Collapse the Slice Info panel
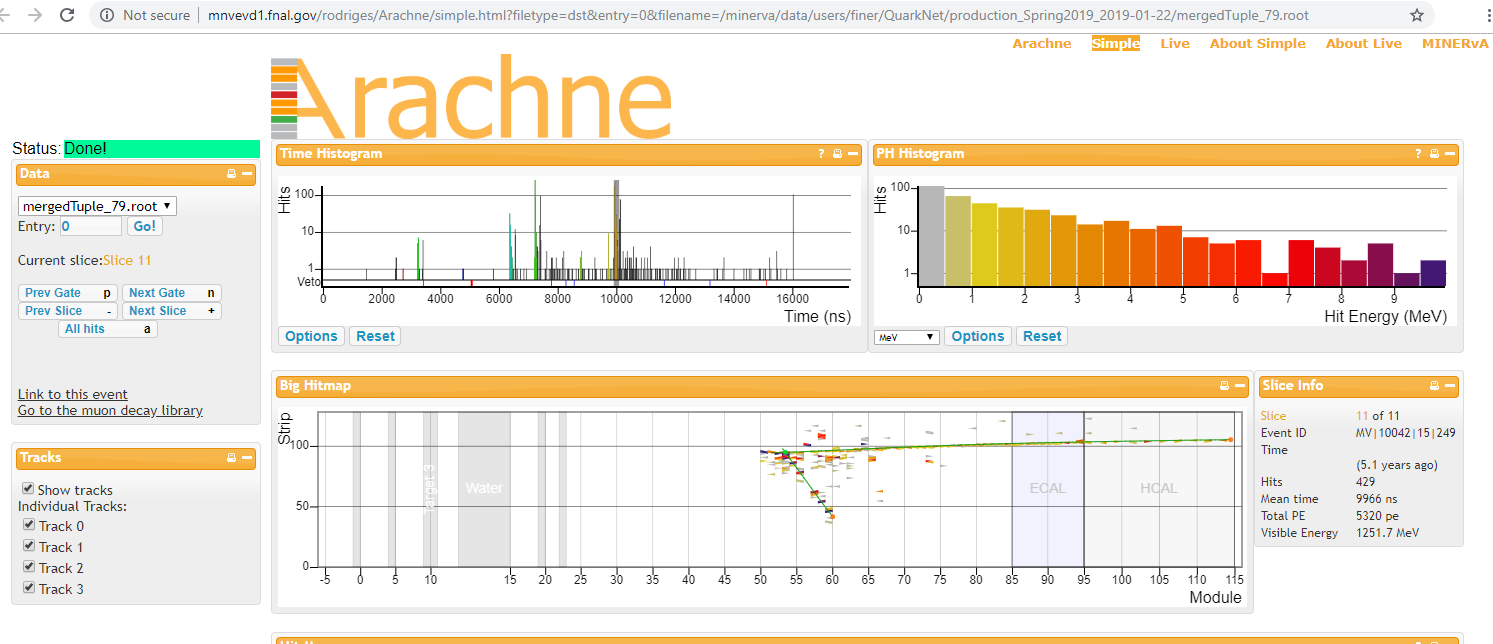The width and height of the screenshot is (1493, 644). [x=1450, y=386]
